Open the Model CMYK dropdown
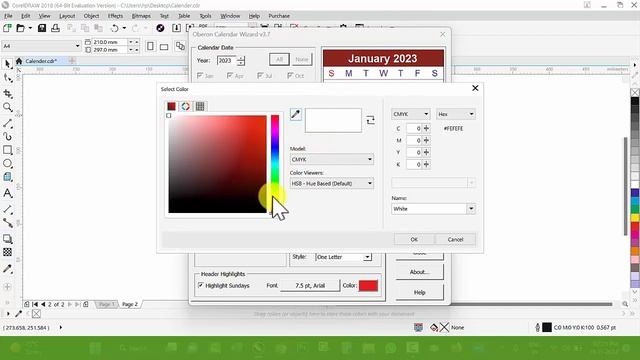The image size is (640, 360). (331, 159)
